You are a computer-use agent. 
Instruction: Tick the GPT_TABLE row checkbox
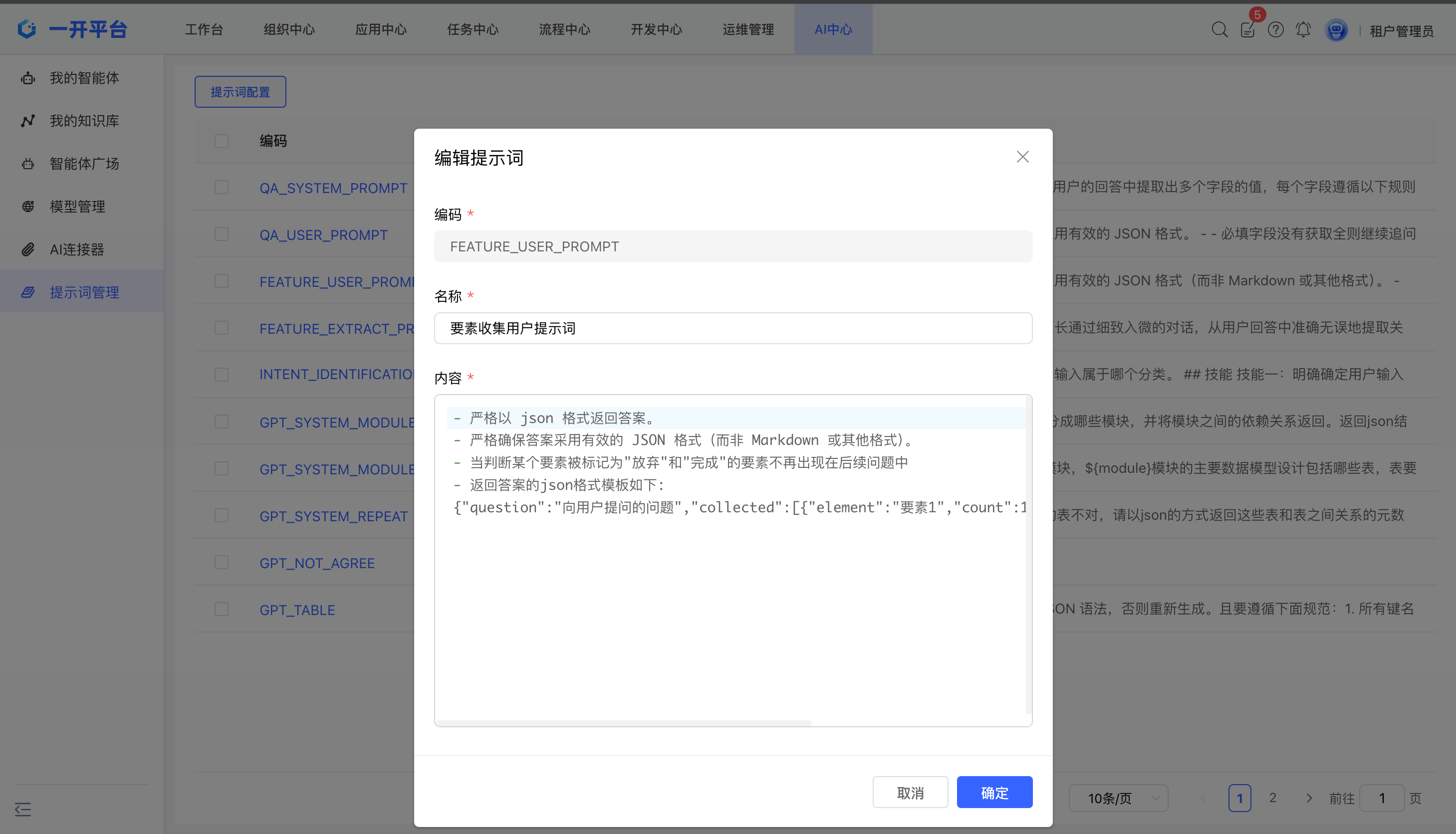[221, 609]
